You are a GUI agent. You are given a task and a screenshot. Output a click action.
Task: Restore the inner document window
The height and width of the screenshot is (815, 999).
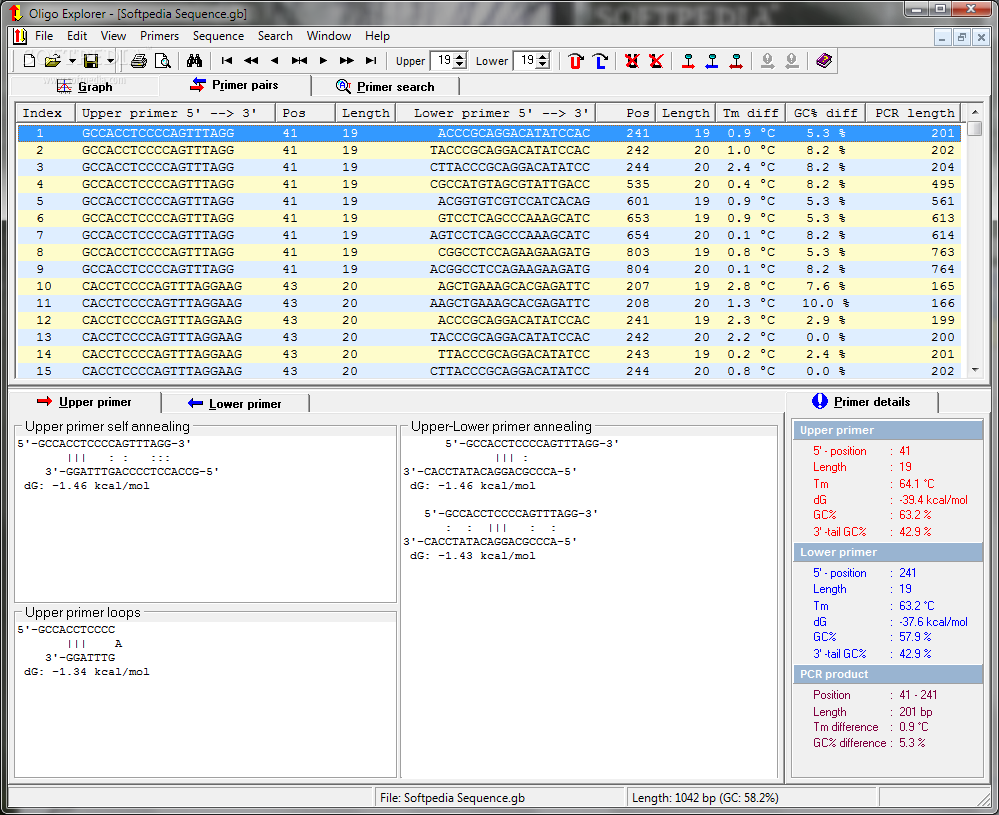click(x=962, y=37)
